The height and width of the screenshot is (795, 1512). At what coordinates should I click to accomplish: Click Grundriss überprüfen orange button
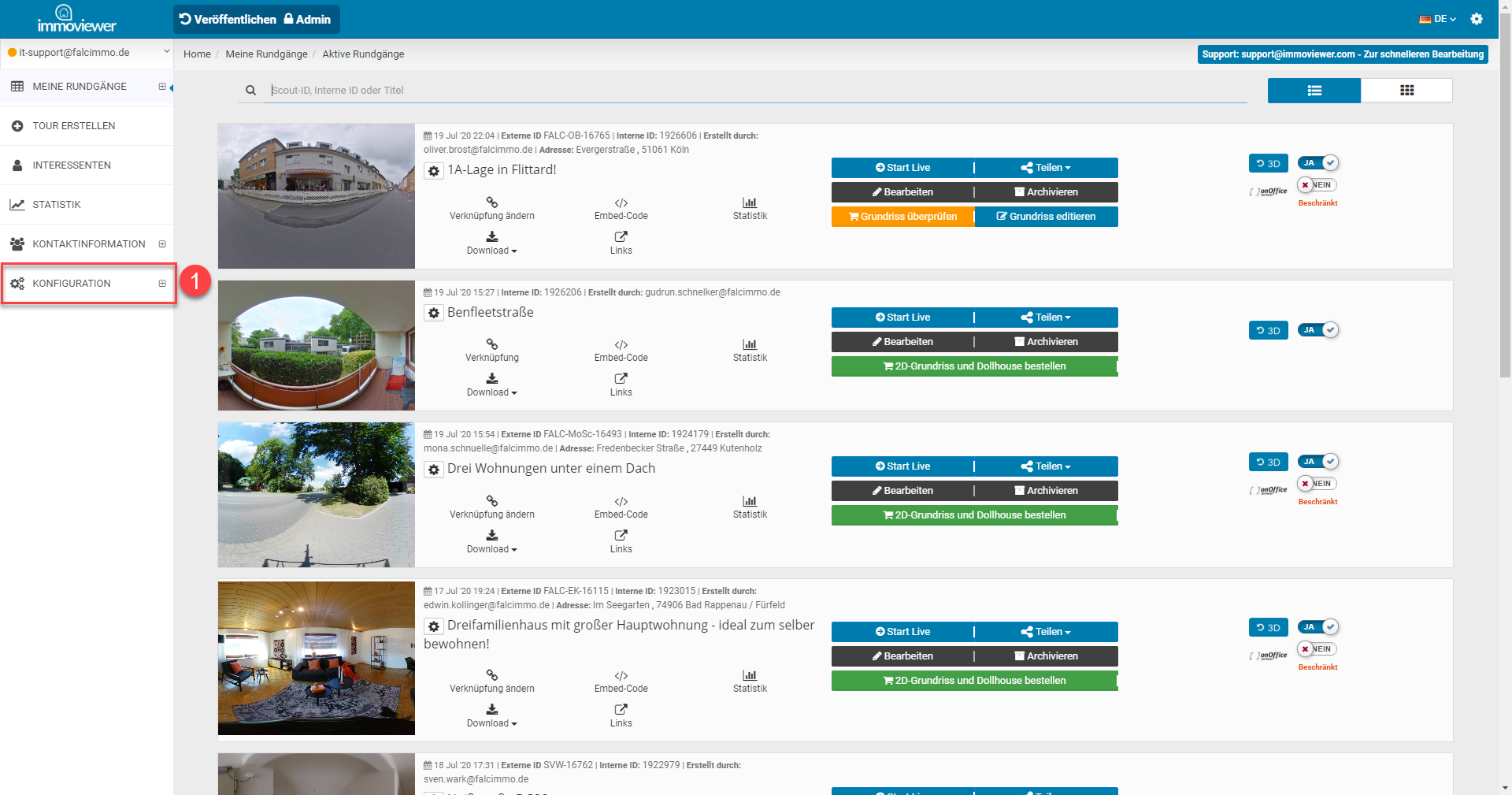tap(902, 217)
